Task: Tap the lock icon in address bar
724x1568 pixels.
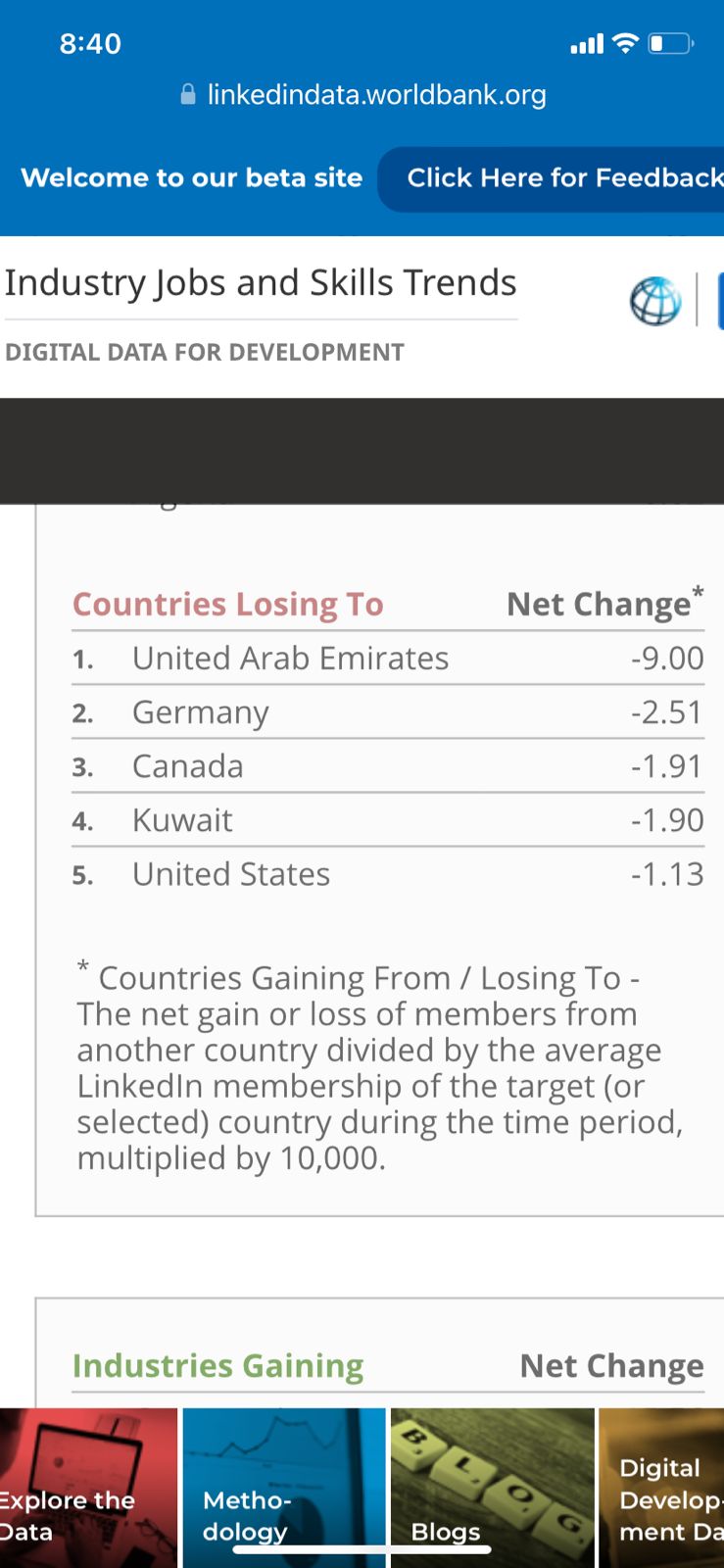Action: point(188,95)
